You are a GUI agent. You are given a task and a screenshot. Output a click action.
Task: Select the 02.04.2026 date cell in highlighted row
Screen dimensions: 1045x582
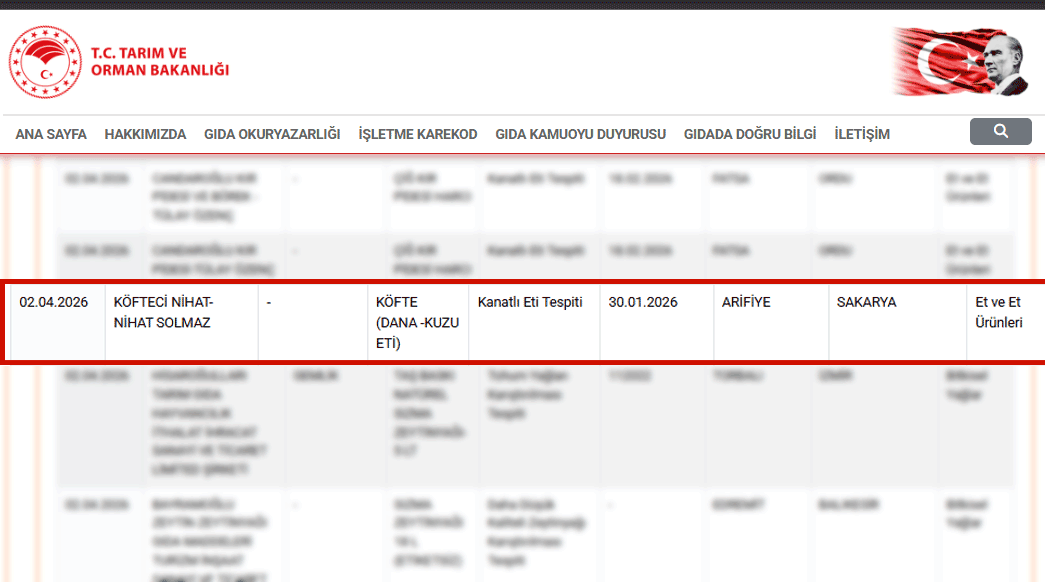point(54,303)
